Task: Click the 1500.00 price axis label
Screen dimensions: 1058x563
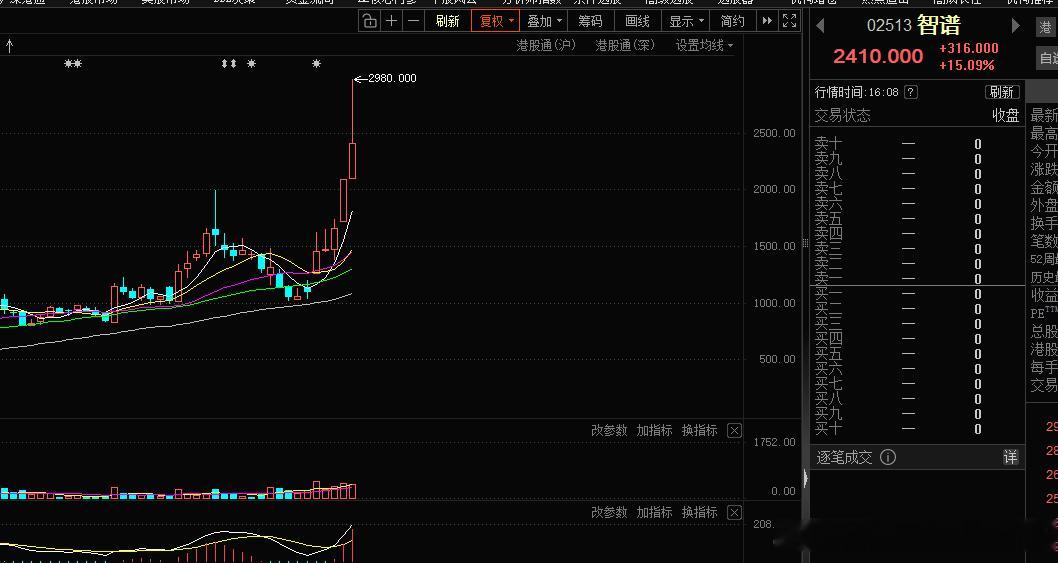Action: [775, 246]
